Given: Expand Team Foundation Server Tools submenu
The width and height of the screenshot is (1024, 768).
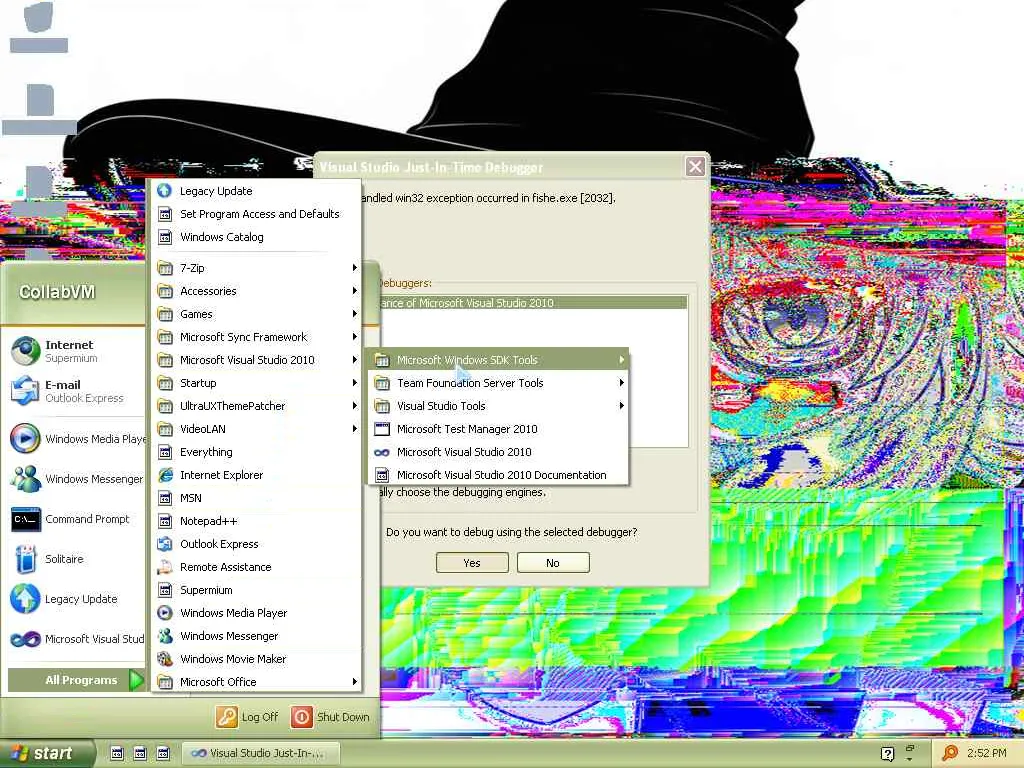Looking at the screenshot, I should (x=498, y=383).
